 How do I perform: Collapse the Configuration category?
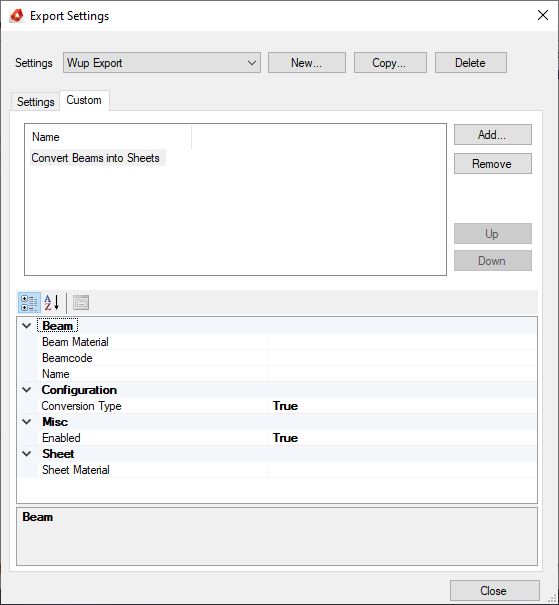click(x=27, y=390)
